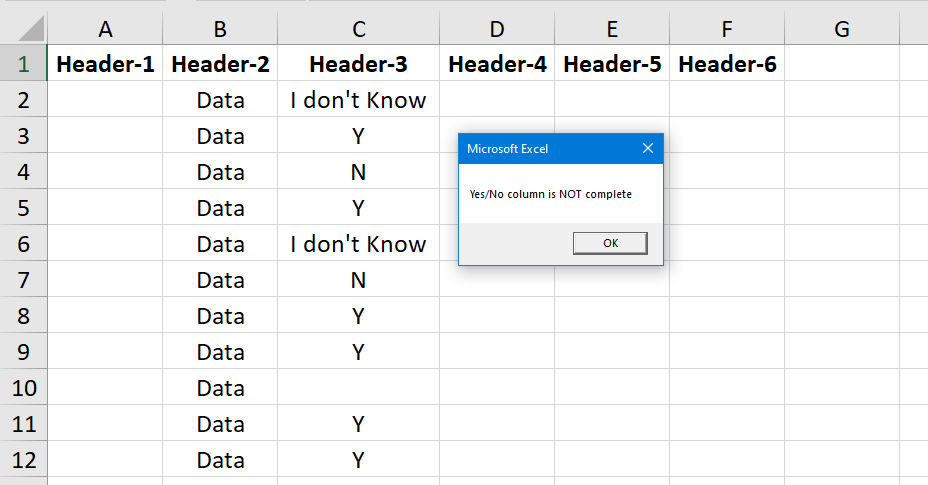Click the Header-1 cell
This screenshot has height=485, width=928.
pos(105,63)
